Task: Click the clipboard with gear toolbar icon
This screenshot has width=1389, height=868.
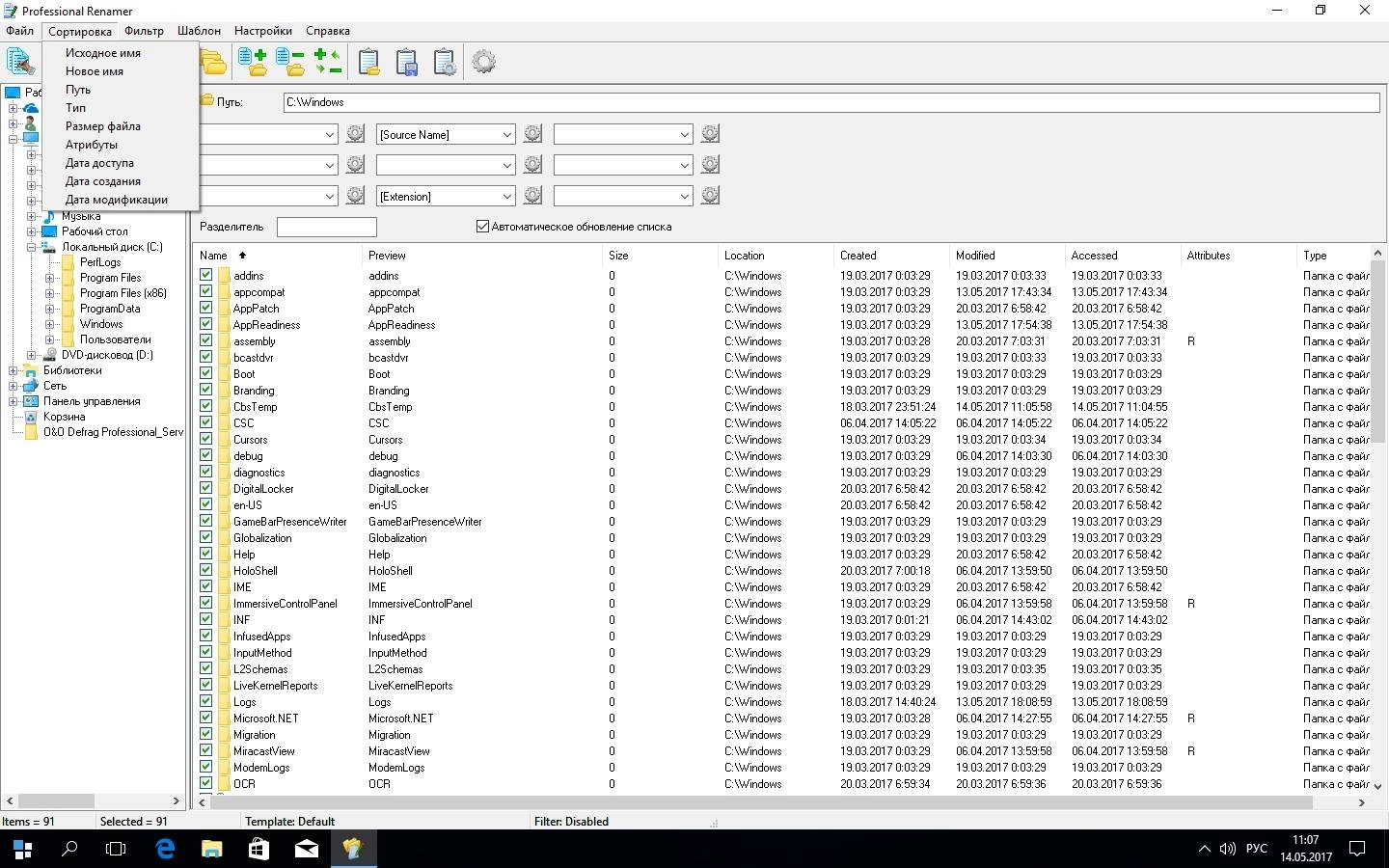Action: (x=445, y=62)
